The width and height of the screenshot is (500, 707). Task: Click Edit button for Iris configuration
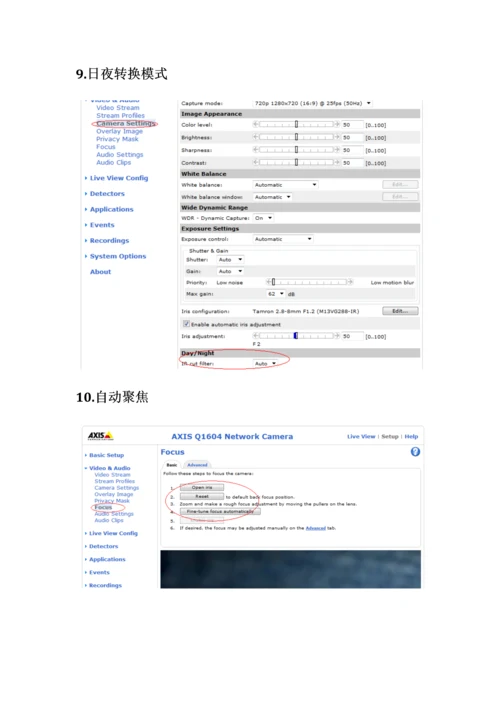pyautogui.click(x=400, y=311)
